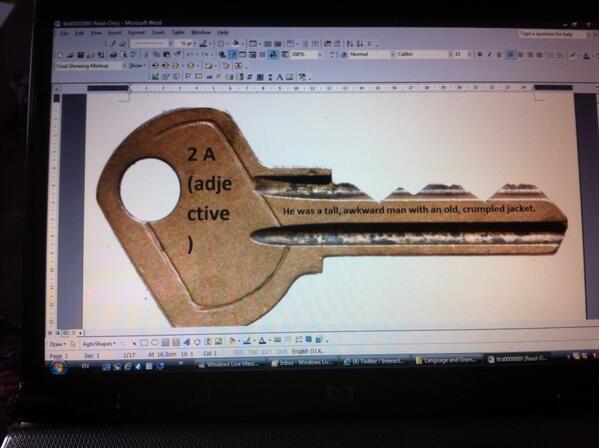Toggle Underline formatting

click(x=499, y=55)
